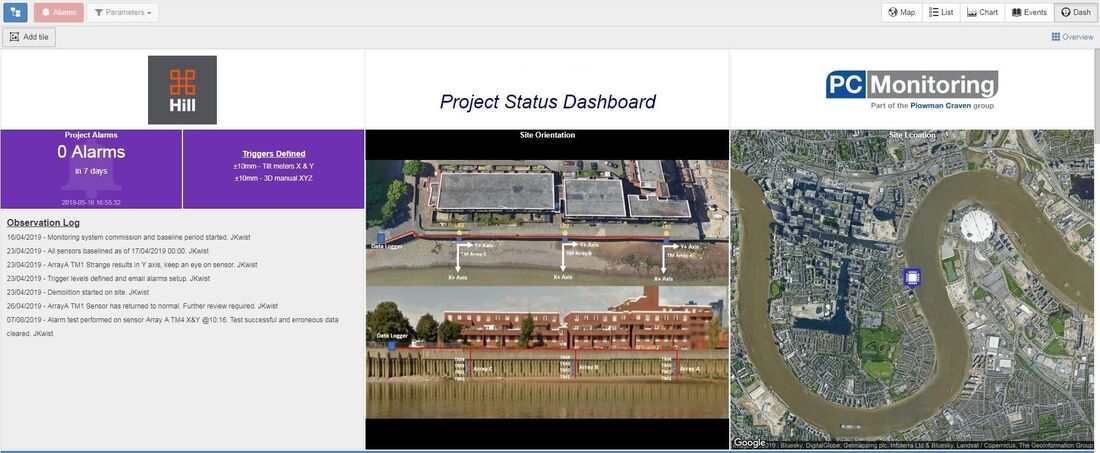
Task: Select log entry 'ArrayA TM1 Strange results in Y axis'
Action: [132, 264]
